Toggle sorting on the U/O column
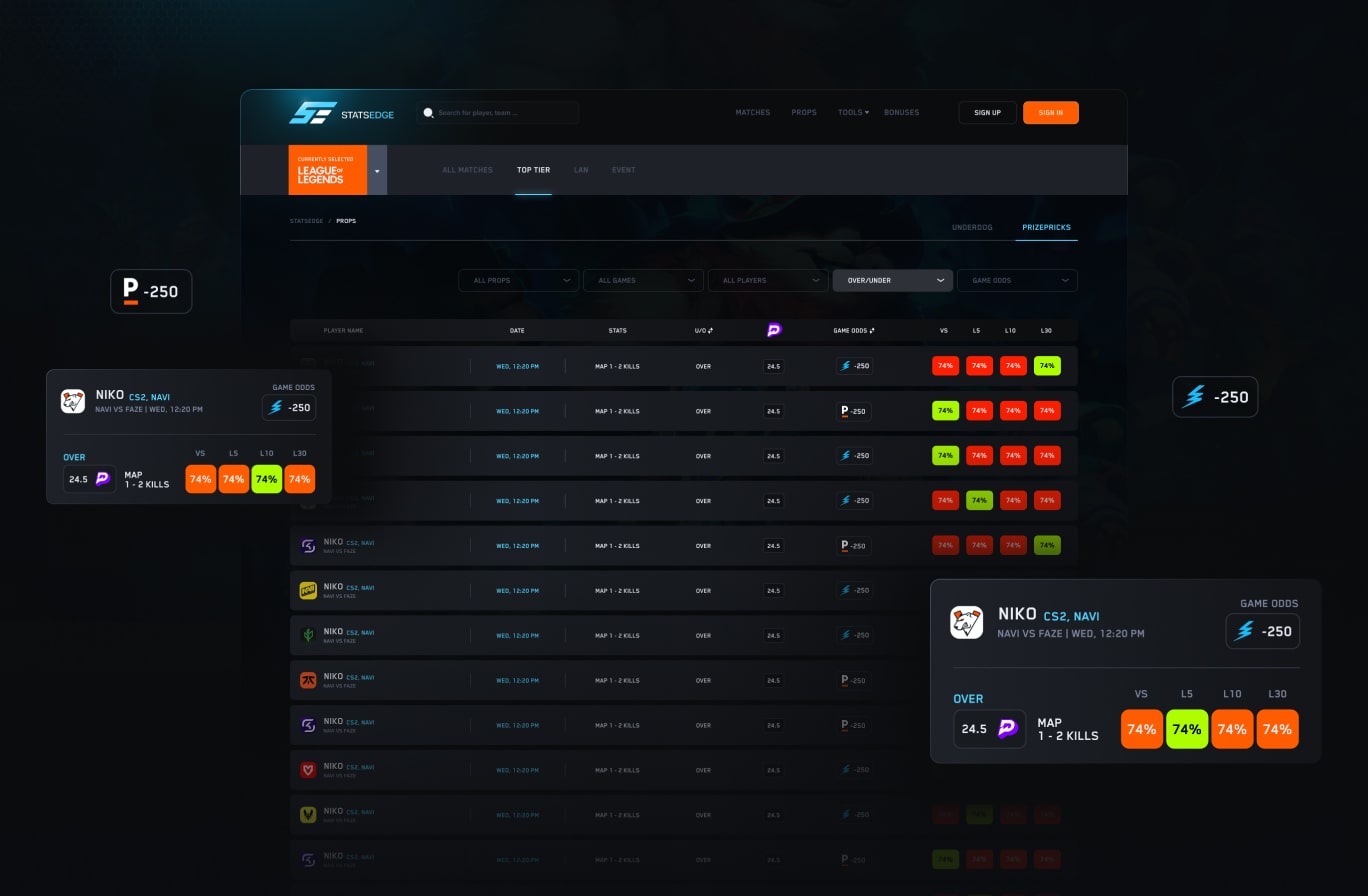Image resolution: width=1368 pixels, height=896 pixels. [710, 330]
